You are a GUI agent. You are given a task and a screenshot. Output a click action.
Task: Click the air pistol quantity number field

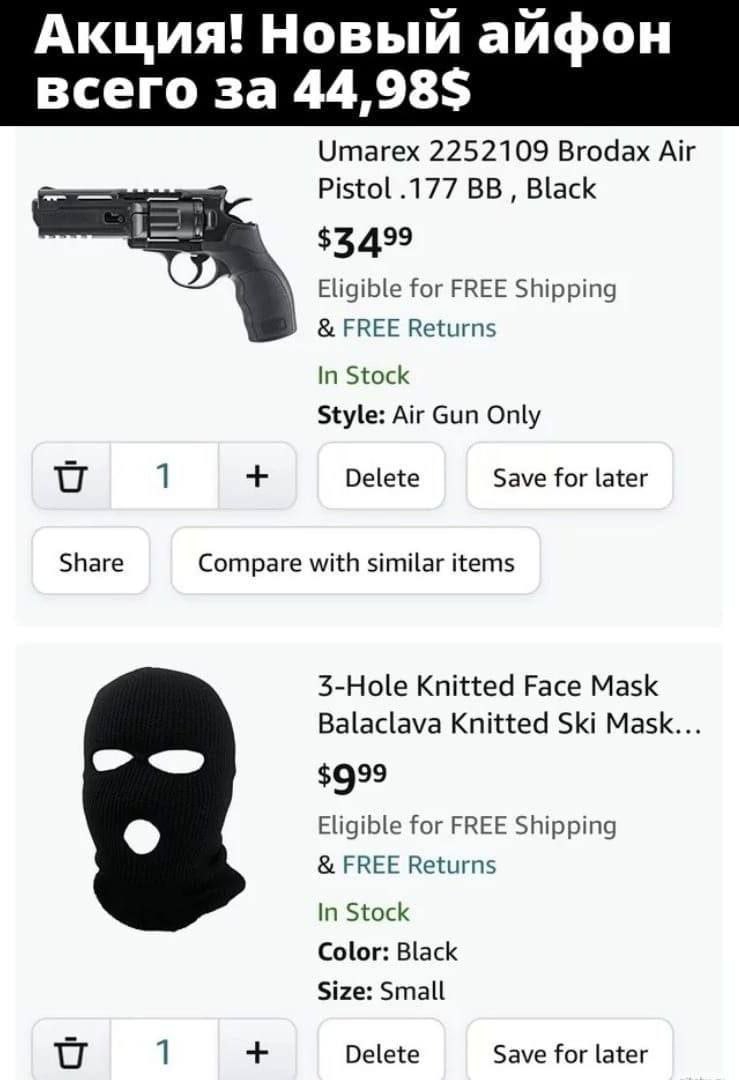pyautogui.click(x=163, y=477)
